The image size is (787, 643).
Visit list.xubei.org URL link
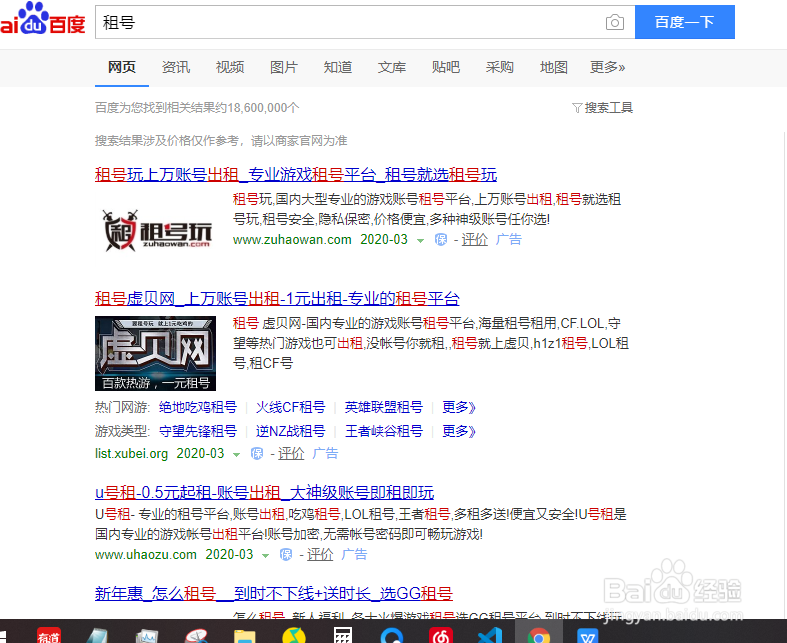point(132,453)
